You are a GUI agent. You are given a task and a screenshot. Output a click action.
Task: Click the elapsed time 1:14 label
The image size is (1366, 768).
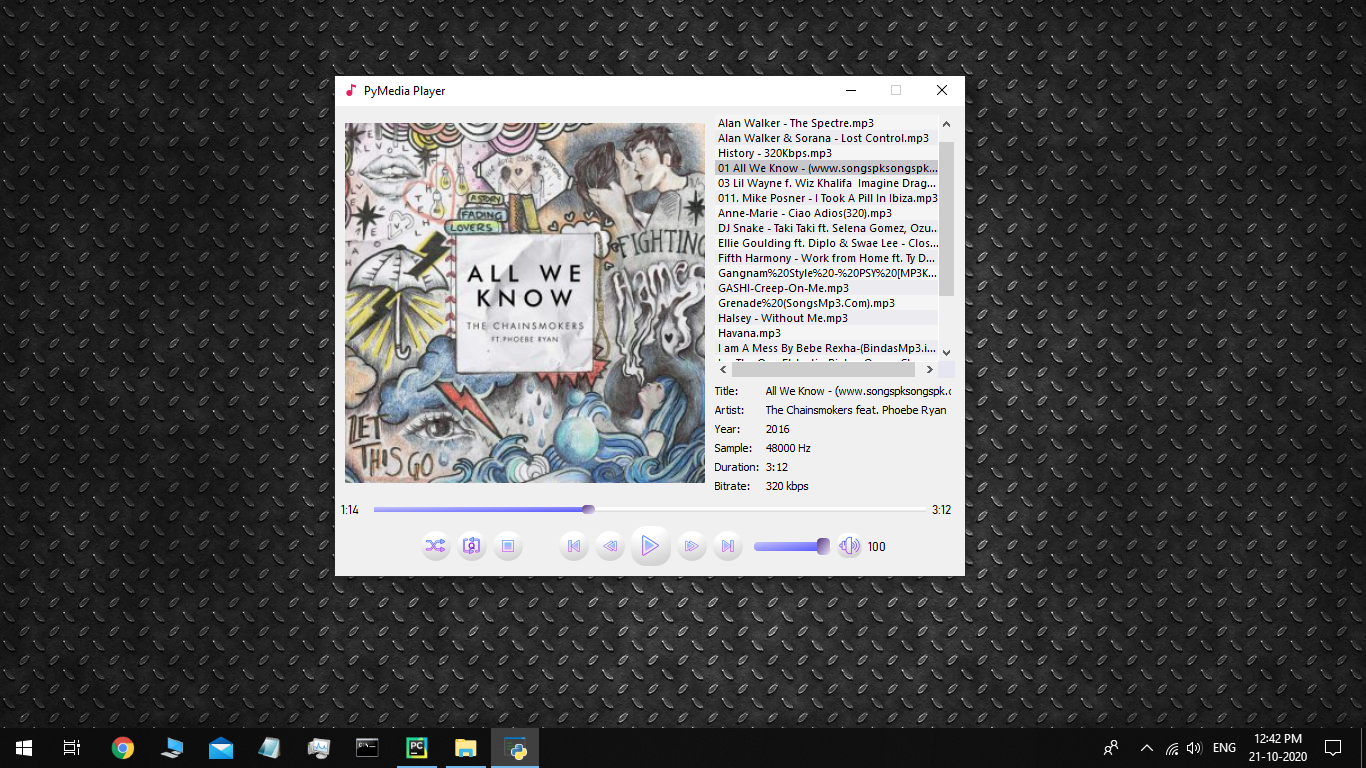tap(349, 510)
